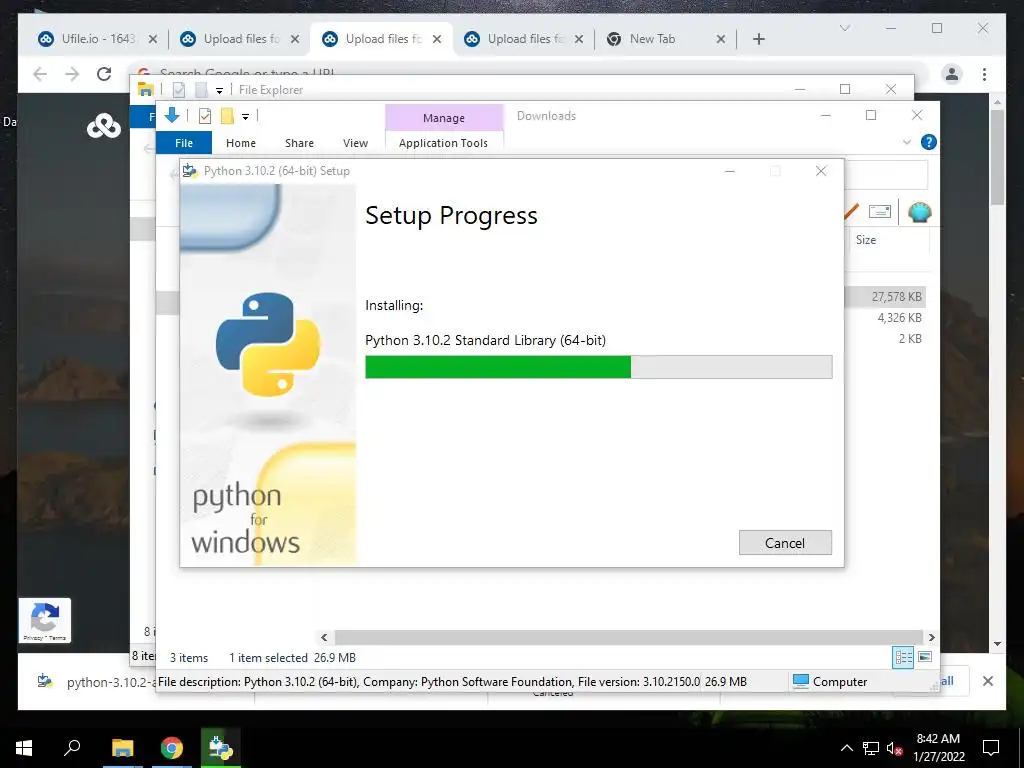Close the Chrome downloads bar
This screenshot has width=1024, height=768.
(x=987, y=681)
